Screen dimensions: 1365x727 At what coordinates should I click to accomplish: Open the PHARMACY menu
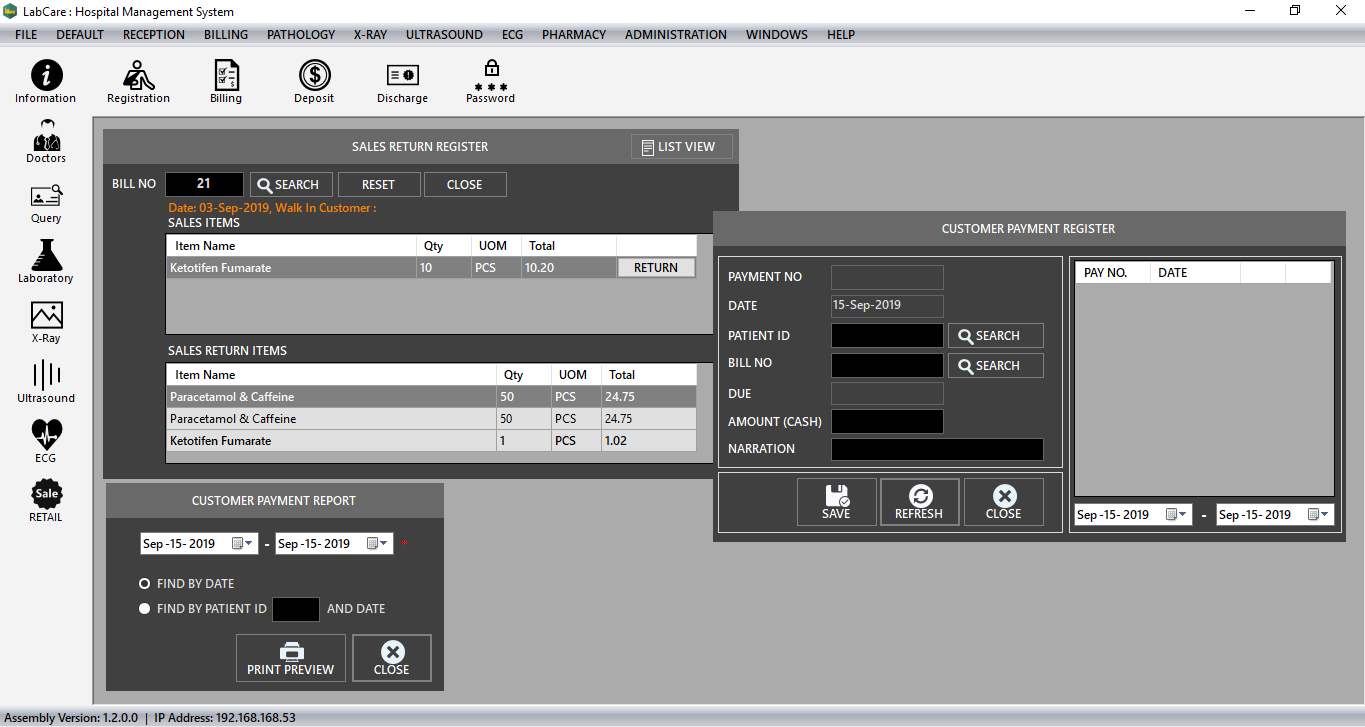(x=574, y=34)
